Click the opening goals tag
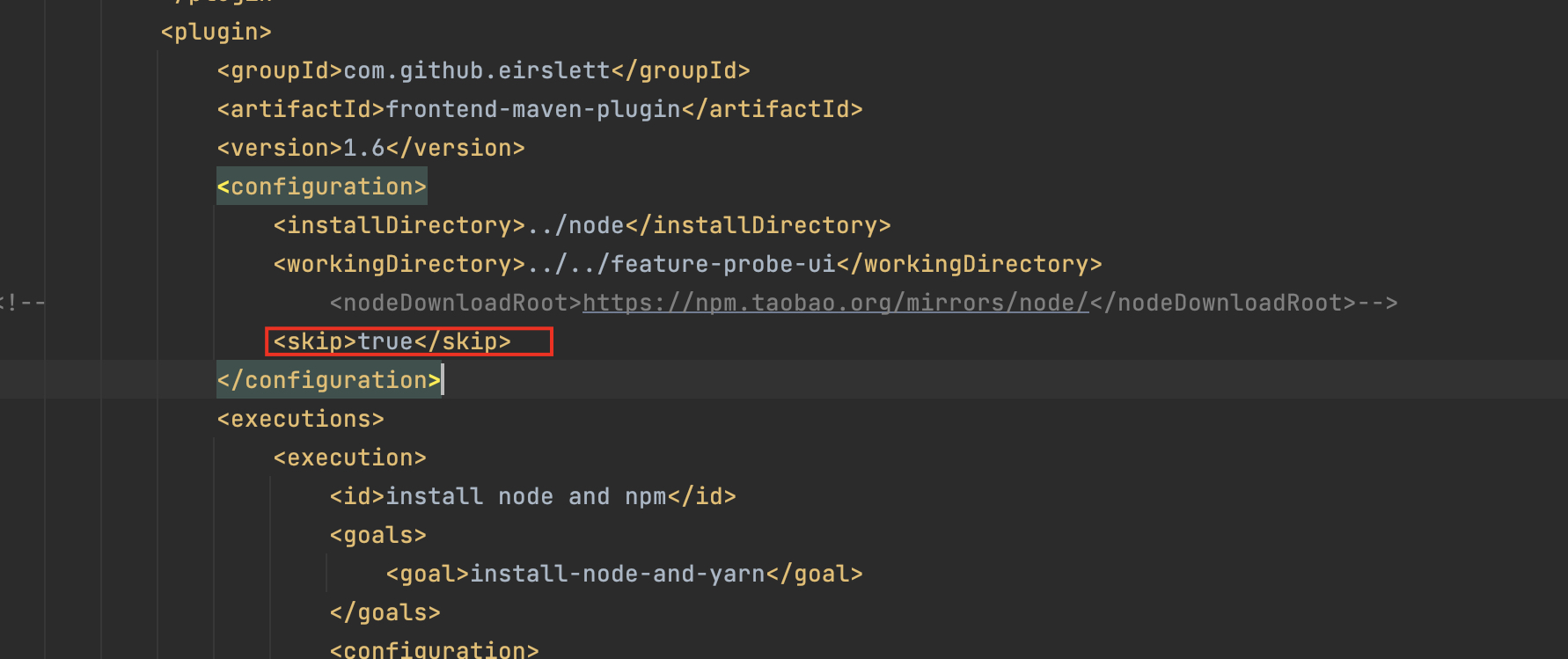The width and height of the screenshot is (1568, 659). (x=377, y=535)
